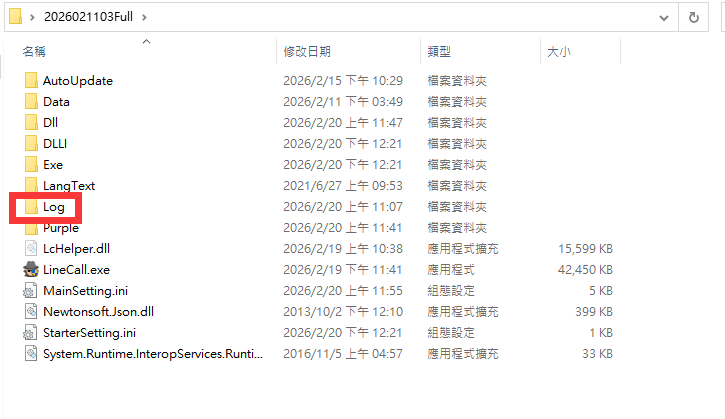The width and height of the screenshot is (725, 419).
Task: Click the 2021/6/27 上午 09:53 date
Action: click(x=343, y=186)
